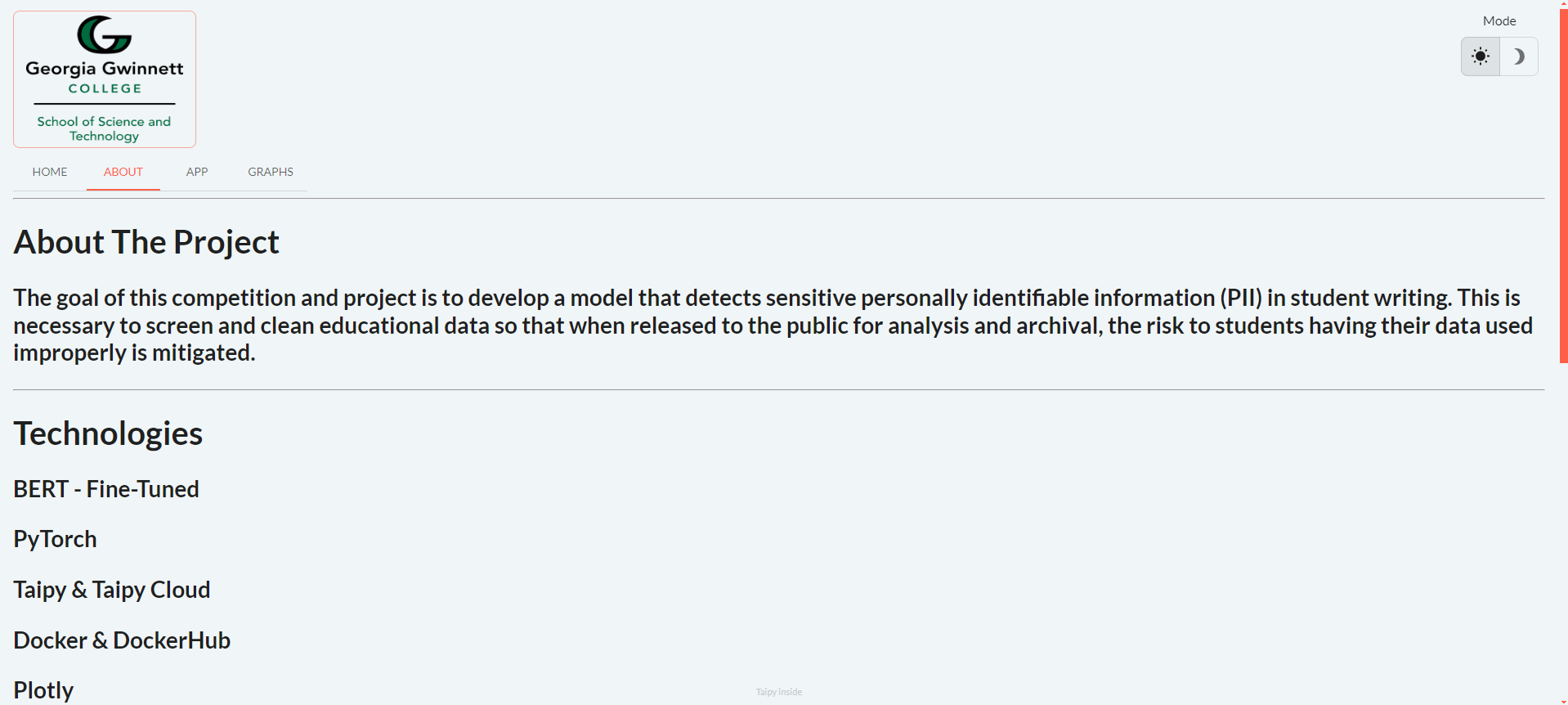Click the 'Taipy inside' footer link
The height and width of the screenshot is (705, 1568).
tap(779, 692)
